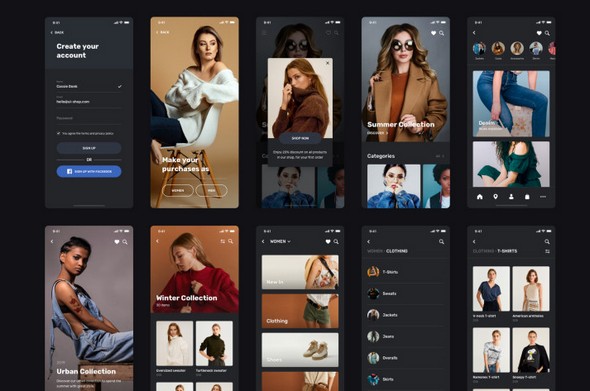The width and height of the screenshot is (590, 391).
Task: Click search icon on Summer Collection screen
Action: [442, 33]
